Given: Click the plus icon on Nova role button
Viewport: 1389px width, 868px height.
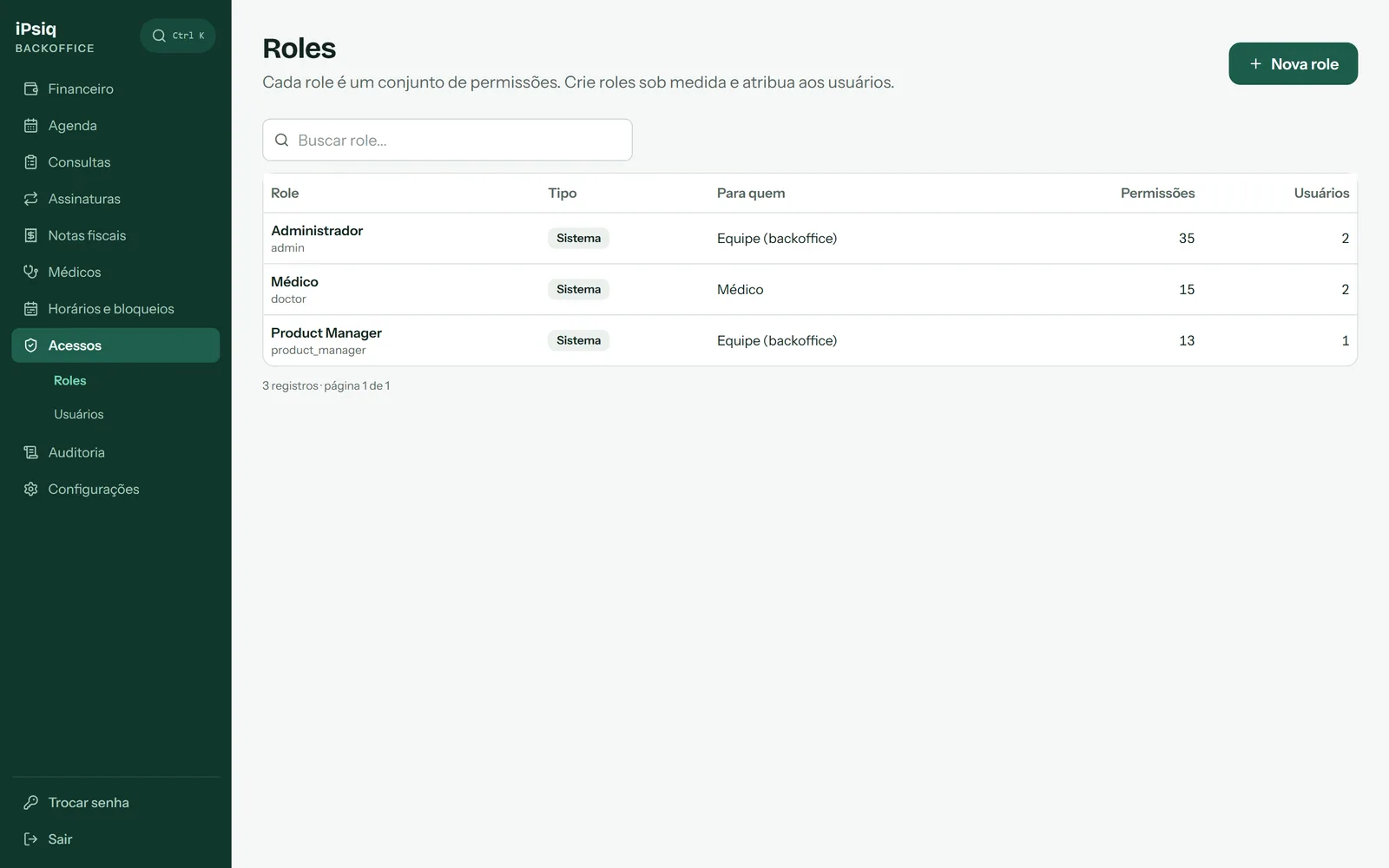Looking at the screenshot, I should pos(1255,64).
